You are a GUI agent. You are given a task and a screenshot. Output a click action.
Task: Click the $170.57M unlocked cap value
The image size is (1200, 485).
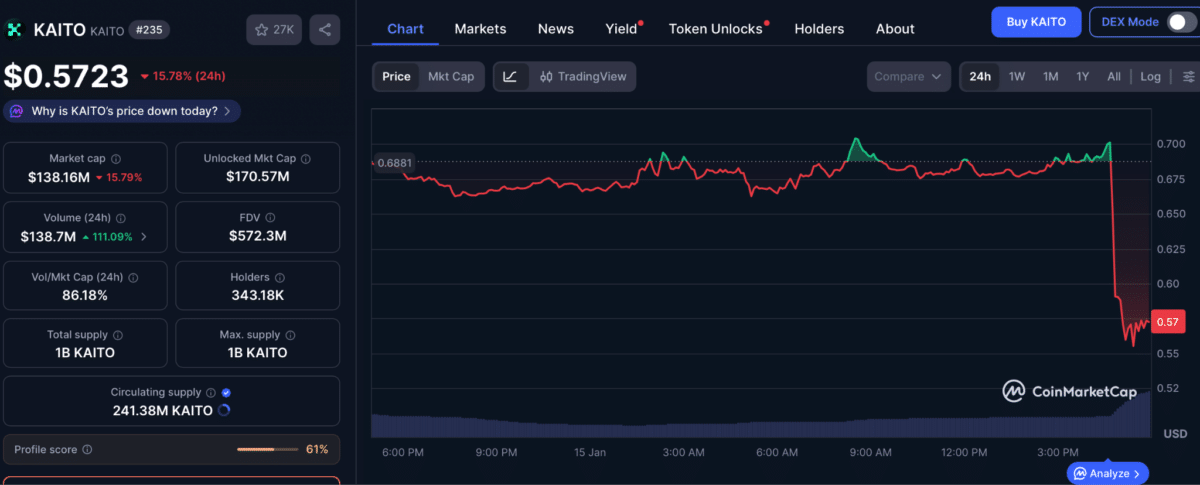click(257, 177)
